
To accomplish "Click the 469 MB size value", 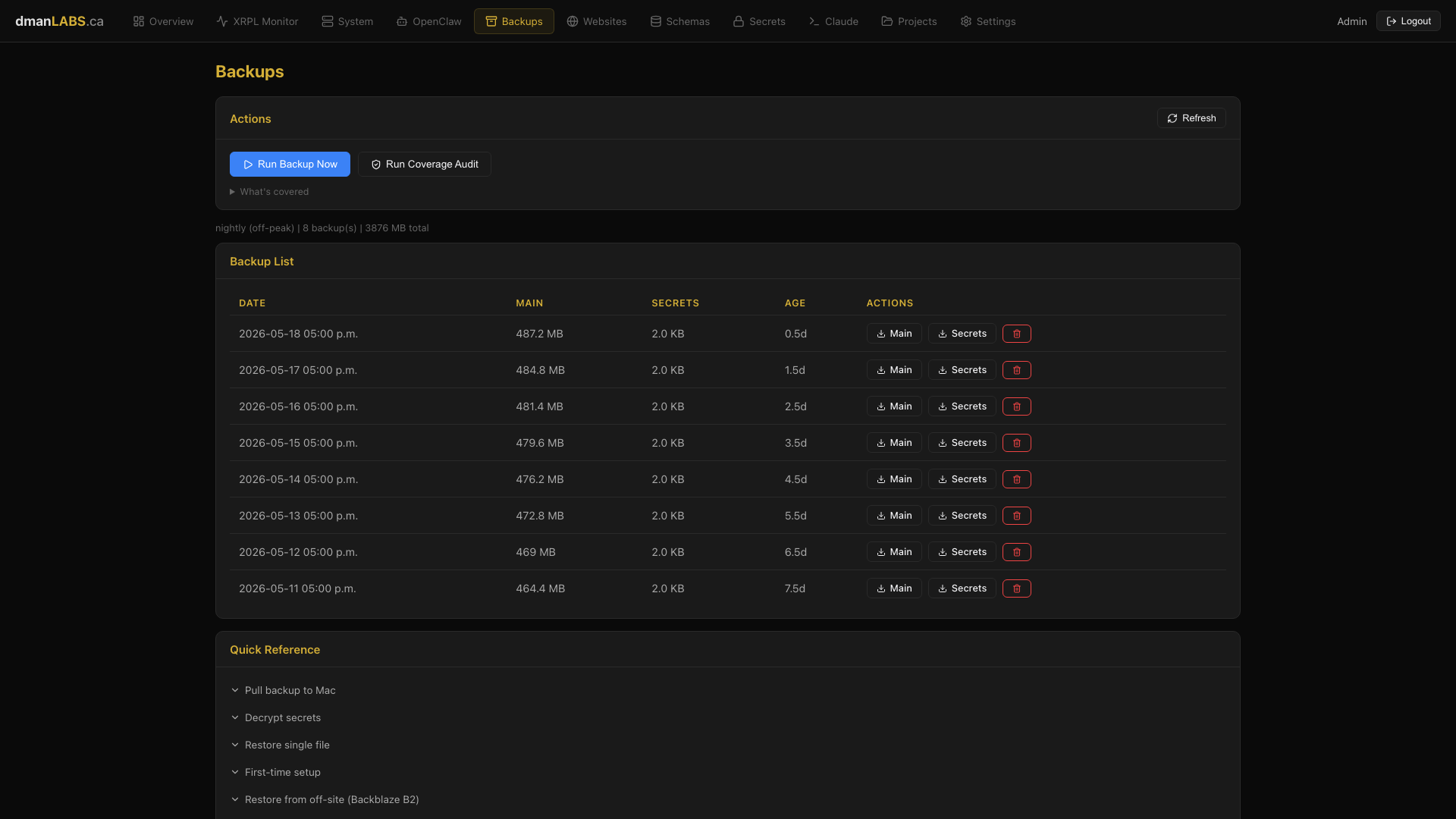I will (535, 552).
